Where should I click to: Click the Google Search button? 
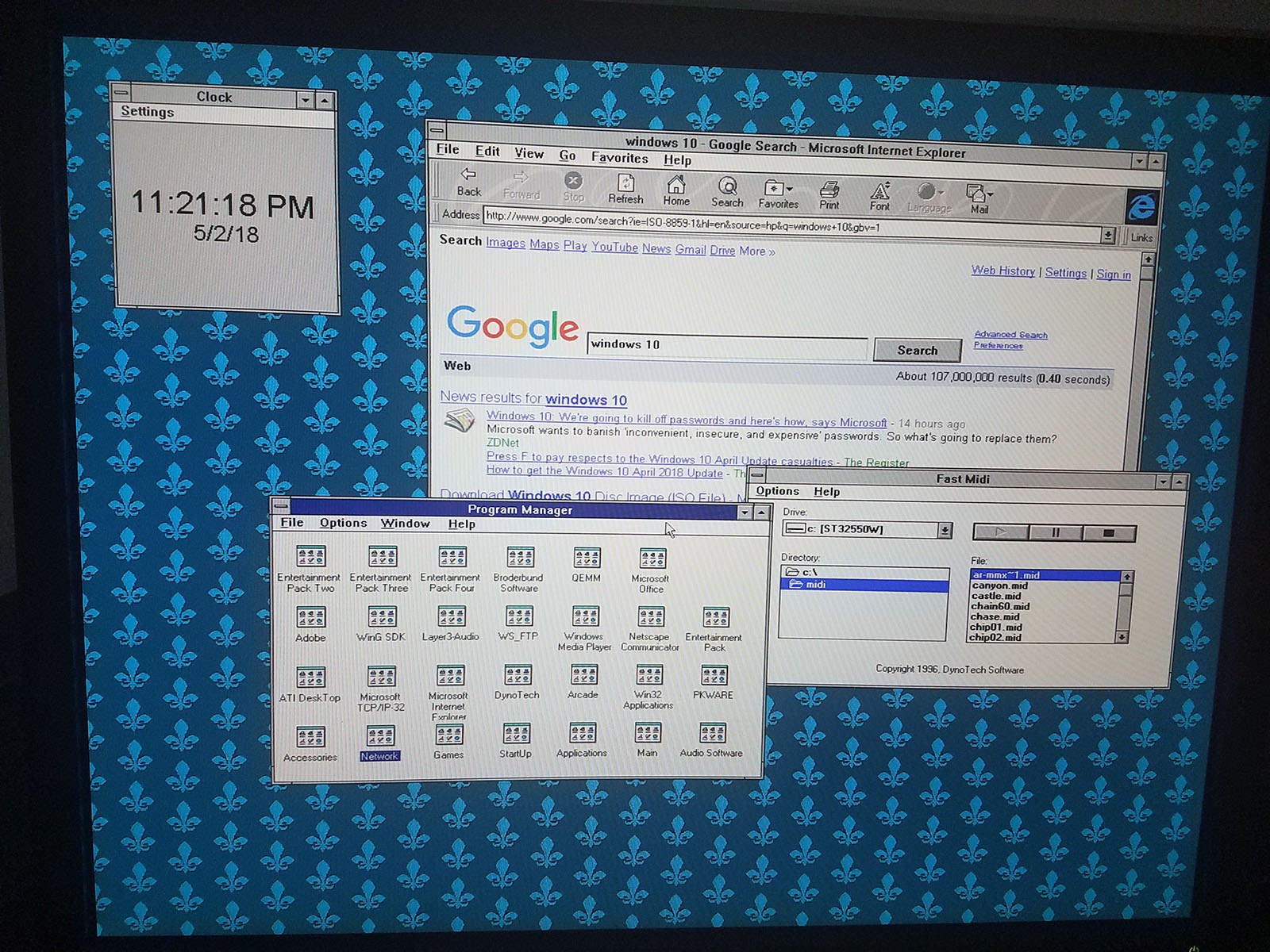coord(917,350)
